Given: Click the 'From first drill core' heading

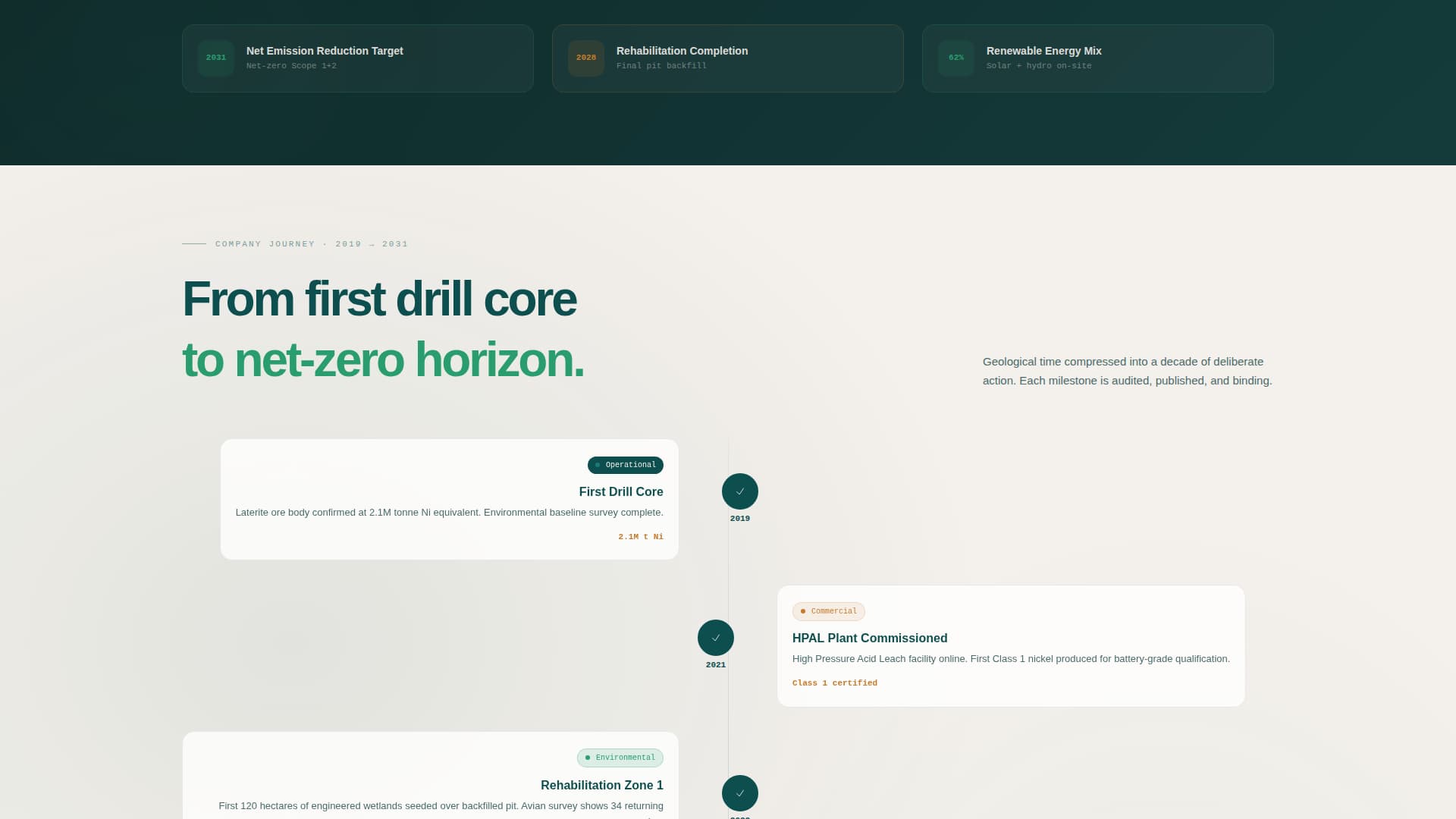Looking at the screenshot, I should [379, 299].
